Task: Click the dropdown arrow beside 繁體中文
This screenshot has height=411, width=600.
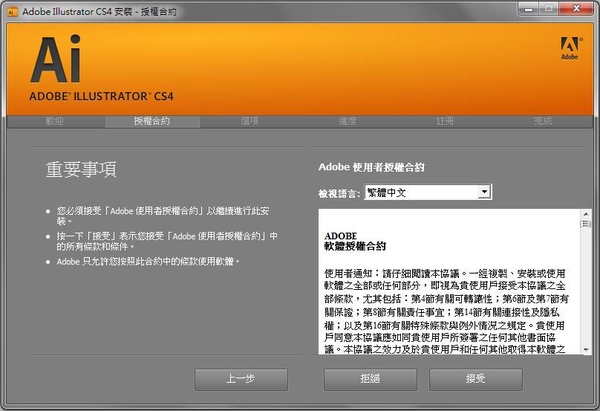Action: [x=484, y=192]
